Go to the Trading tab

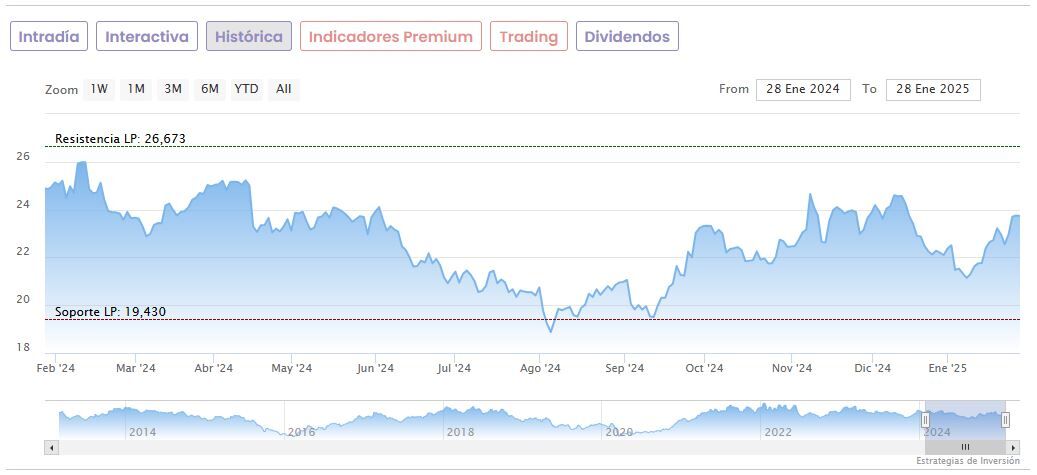(x=529, y=37)
